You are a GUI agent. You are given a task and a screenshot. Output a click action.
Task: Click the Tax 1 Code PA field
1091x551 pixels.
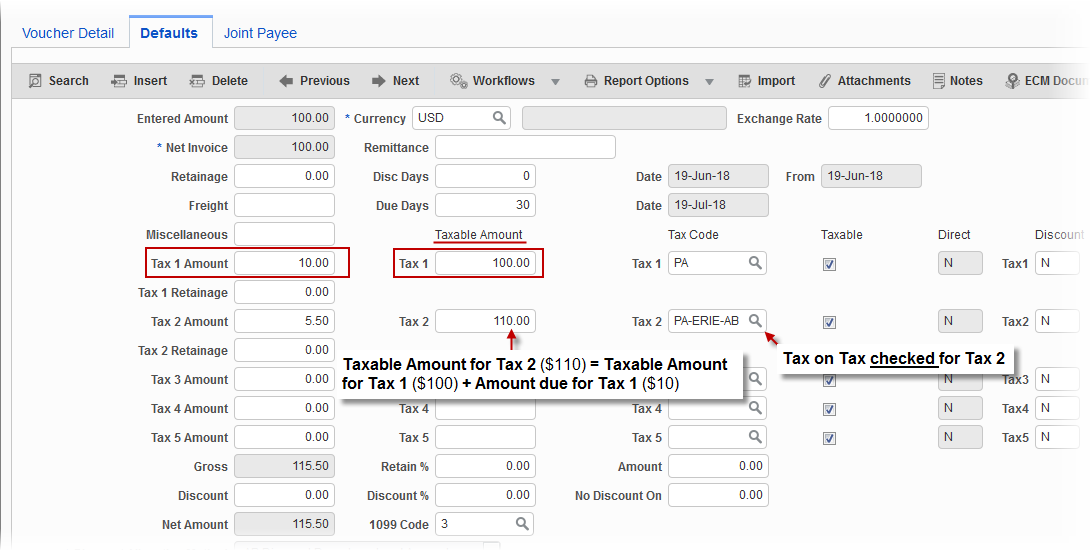pyautogui.click(x=717, y=263)
